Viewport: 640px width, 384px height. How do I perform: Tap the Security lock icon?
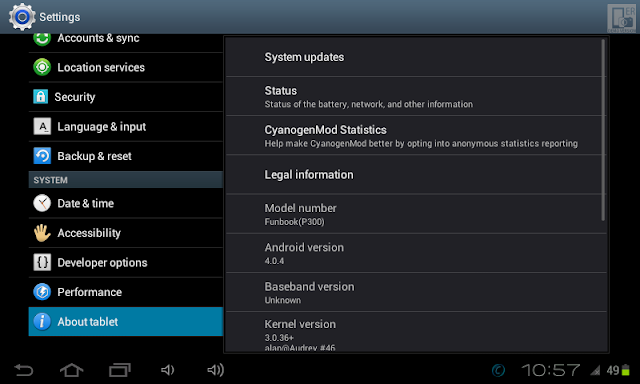(40, 97)
